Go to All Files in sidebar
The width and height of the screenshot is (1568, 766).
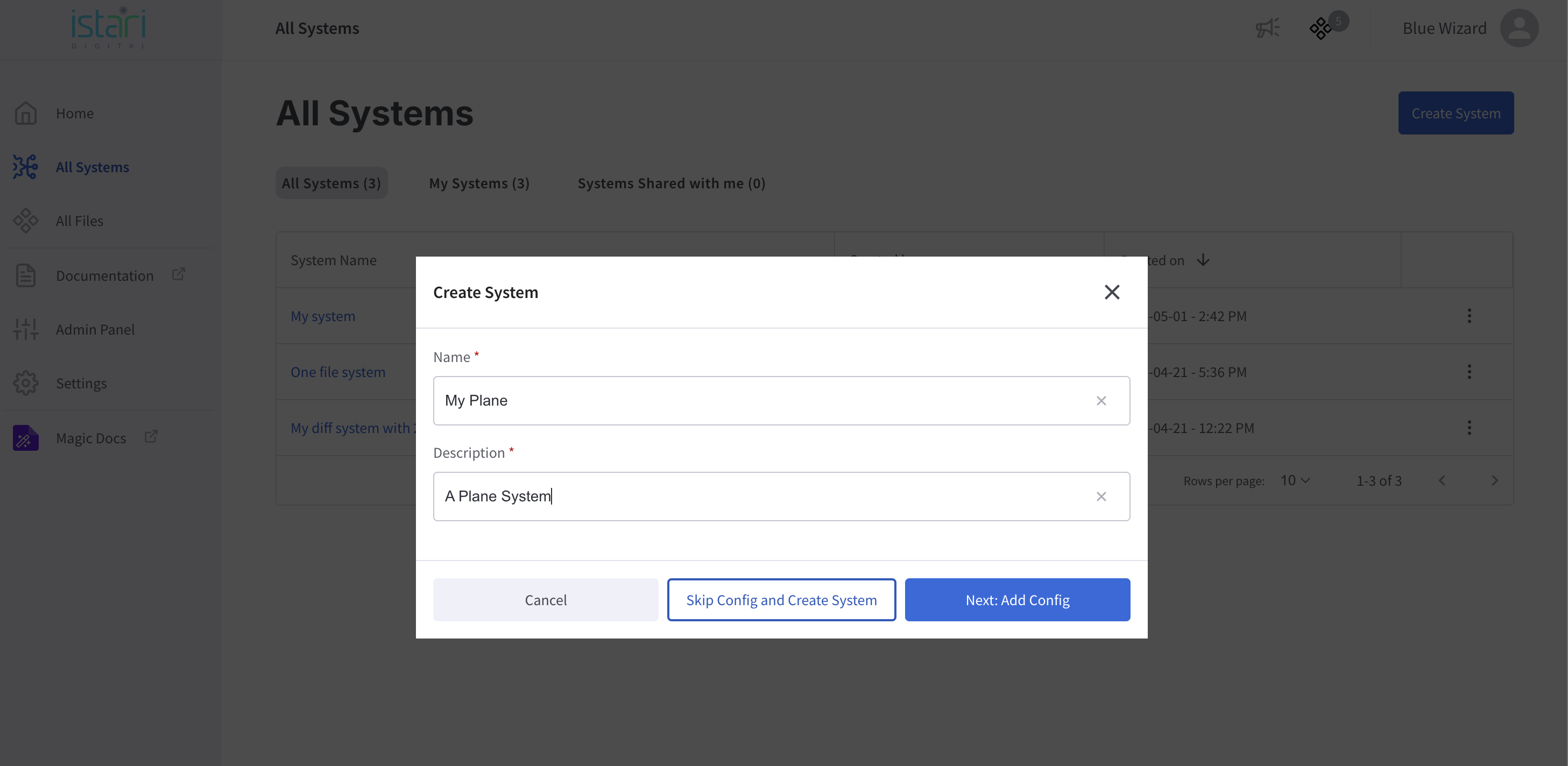tap(80, 221)
